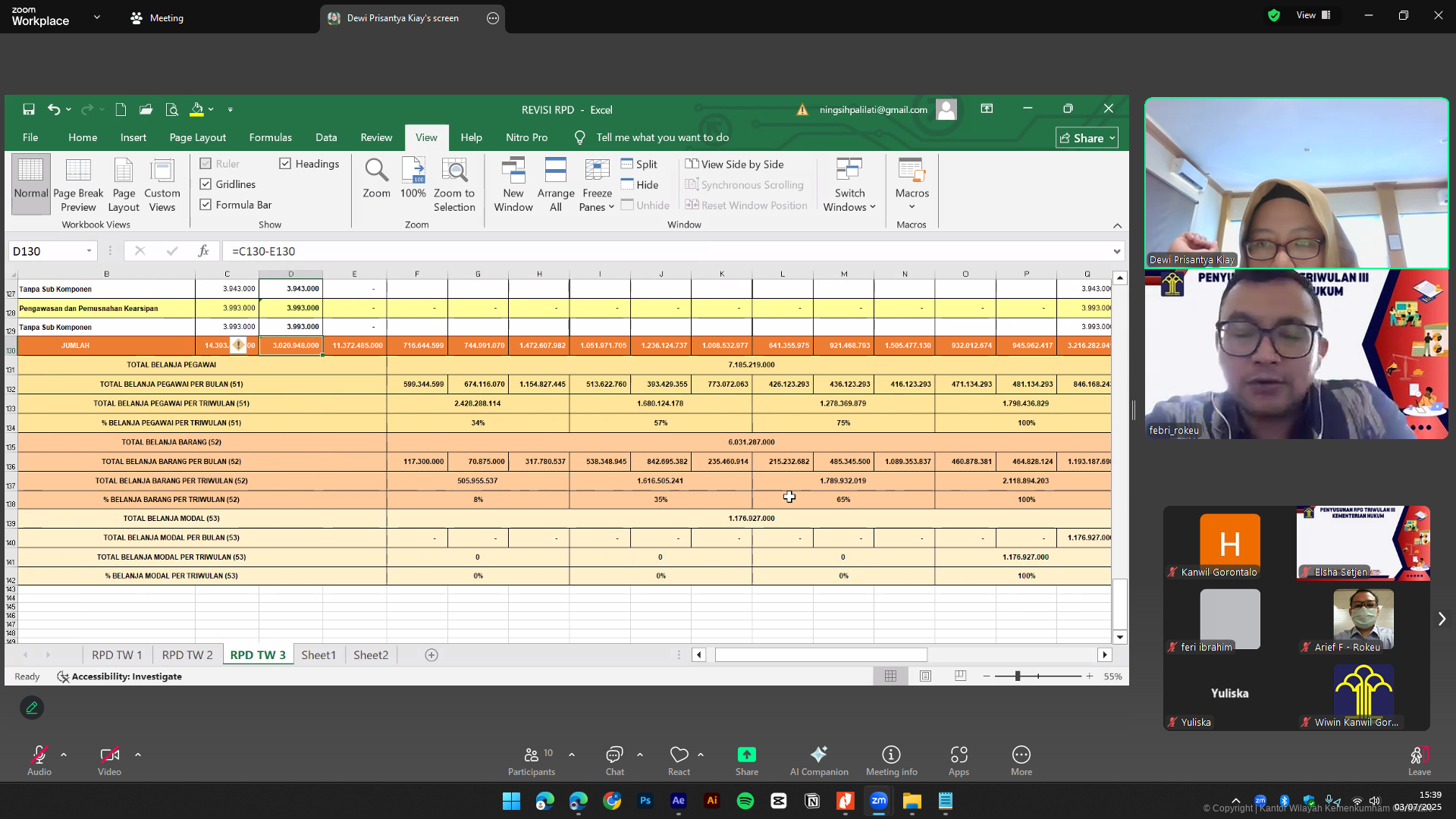
Task: Click the Page Break Preview icon
Action: pos(78,171)
